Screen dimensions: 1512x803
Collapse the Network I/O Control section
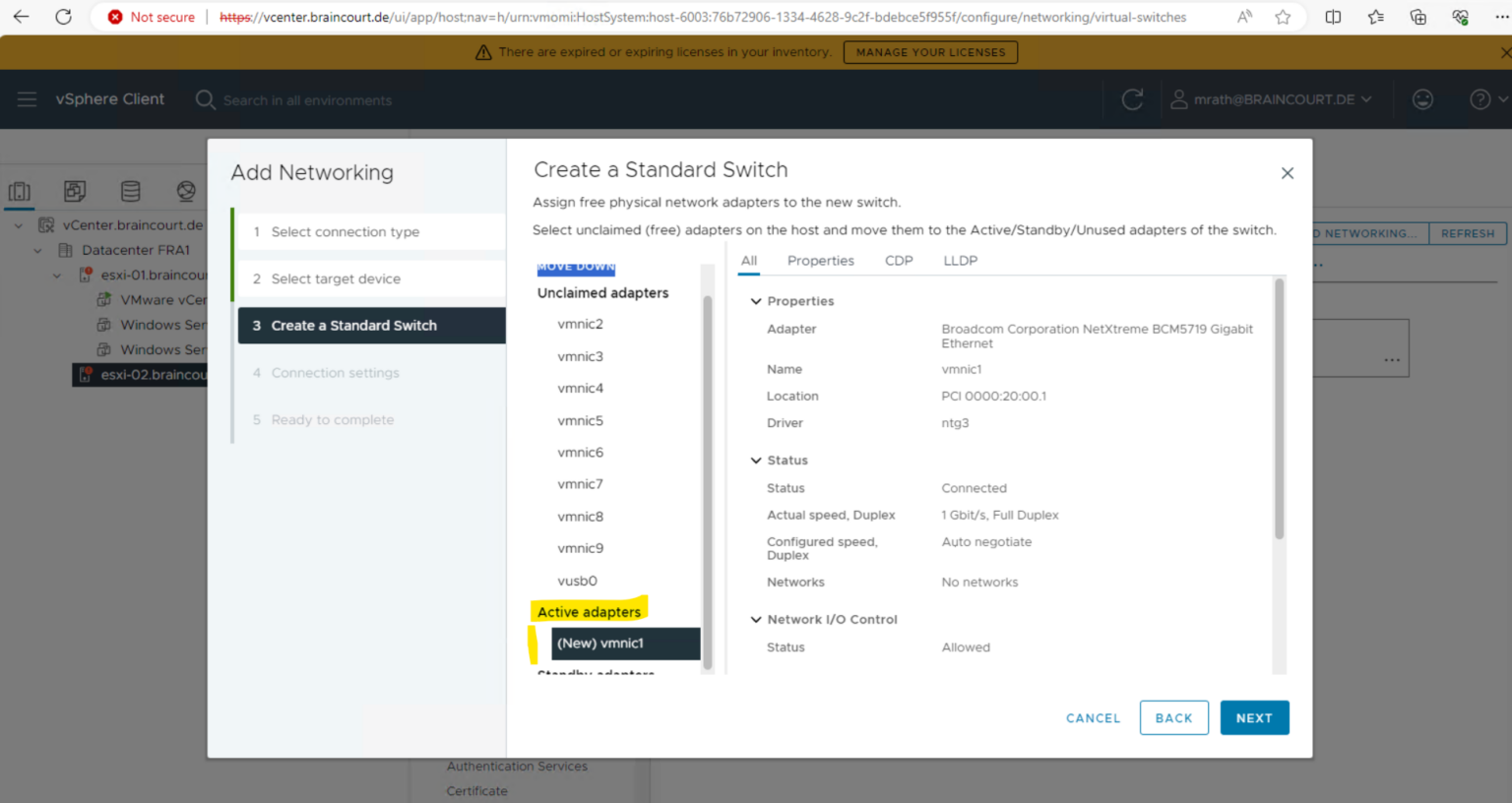[x=756, y=620]
